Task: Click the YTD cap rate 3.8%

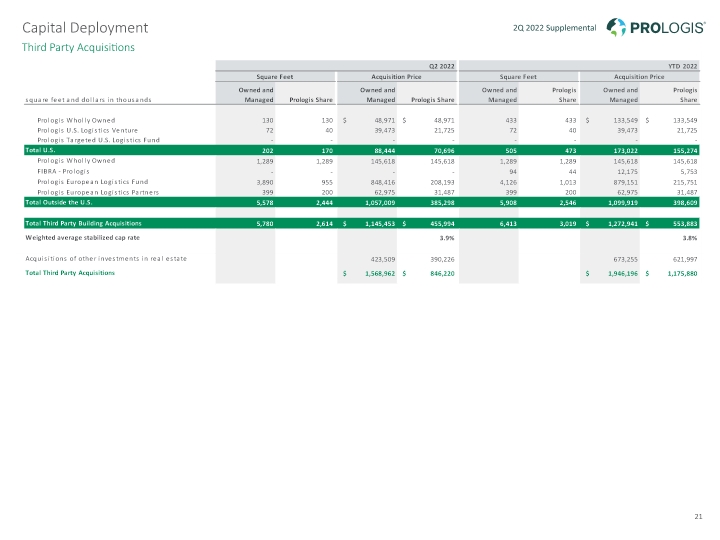Action: coord(690,238)
